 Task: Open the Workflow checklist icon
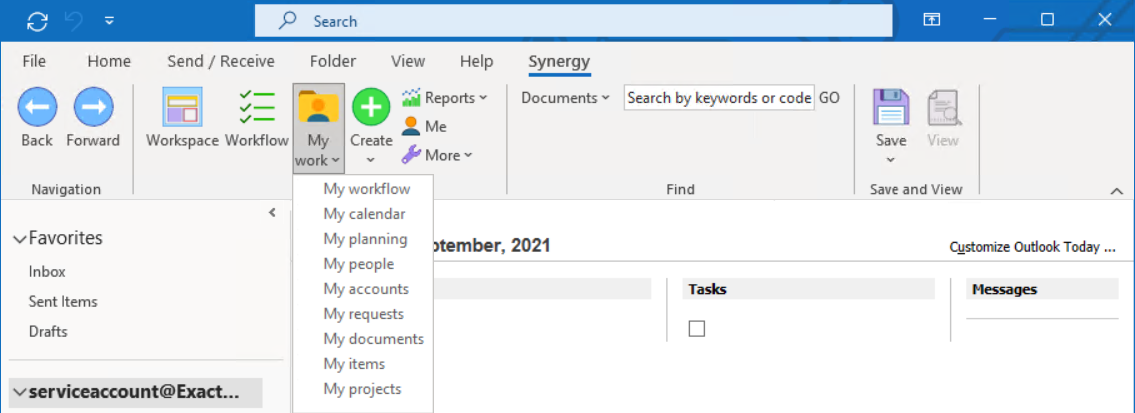tap(257, 108)
